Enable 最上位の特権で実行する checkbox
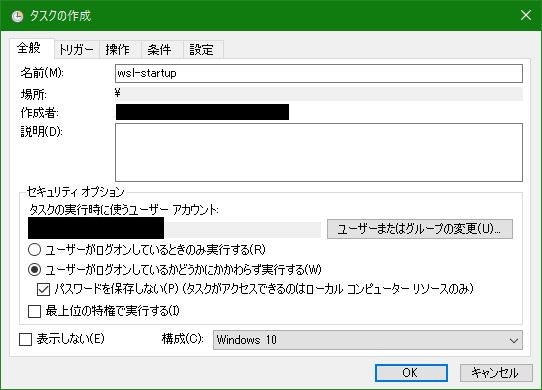The width and height of the screenshot is (542, 390). 34,311
